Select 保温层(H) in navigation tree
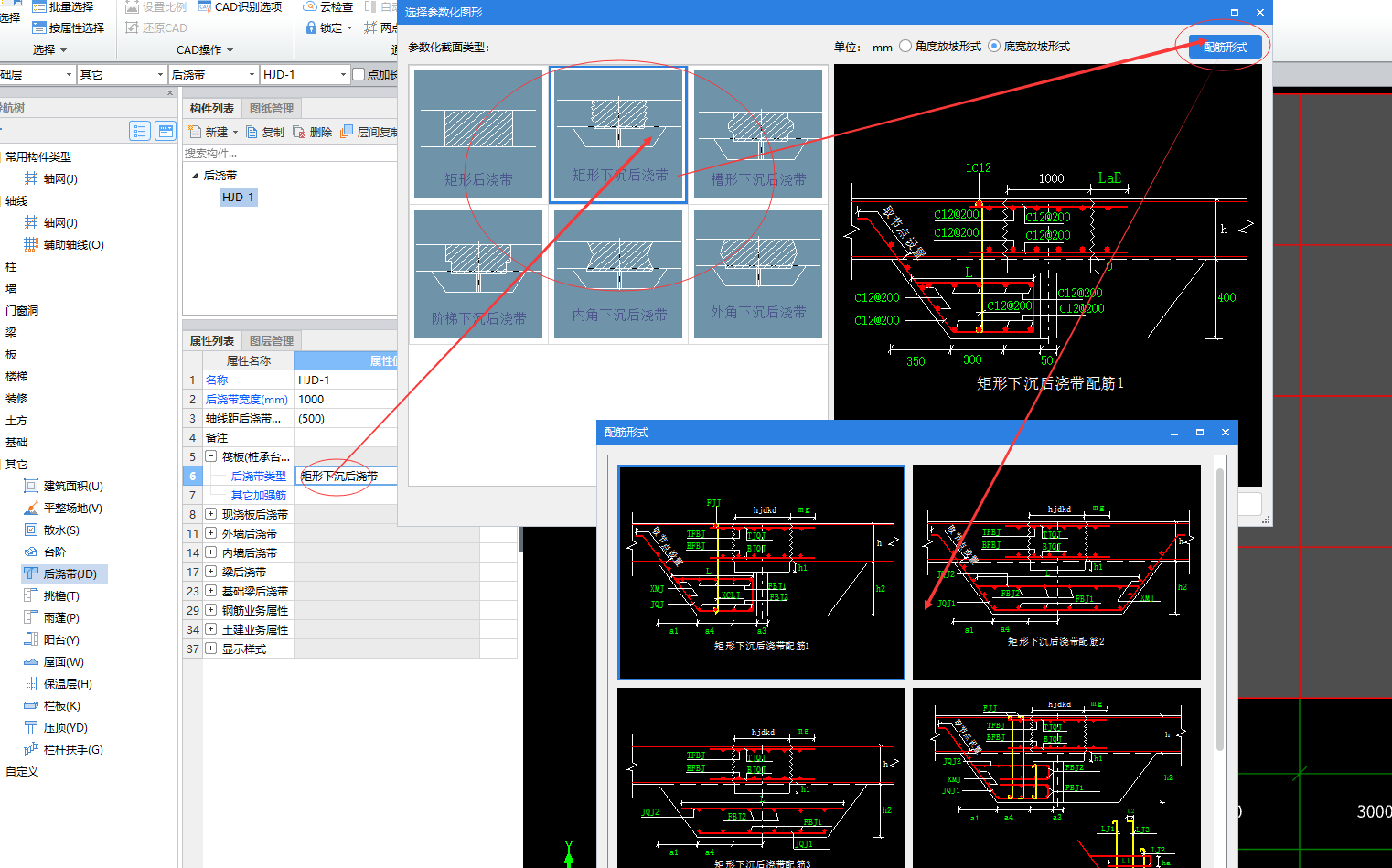The height and width of the screenshot is (868, 1392). point(58,683)
